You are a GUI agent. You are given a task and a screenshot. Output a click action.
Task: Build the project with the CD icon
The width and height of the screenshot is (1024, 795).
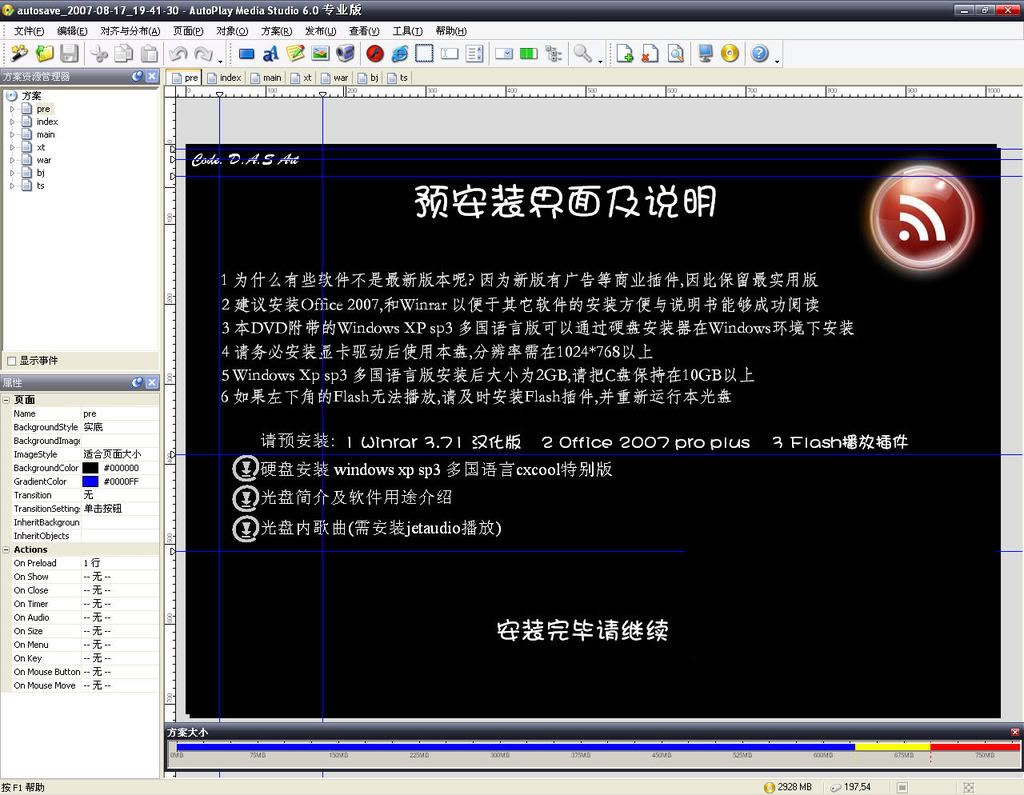730,54
